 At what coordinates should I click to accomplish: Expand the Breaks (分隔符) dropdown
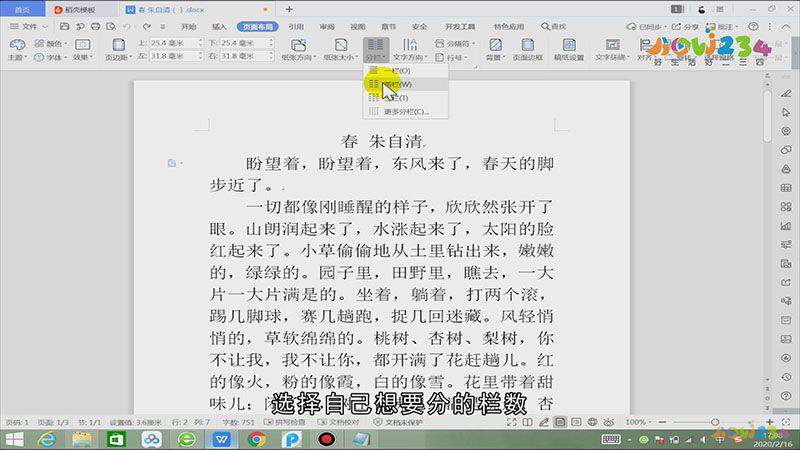(455, 43)
